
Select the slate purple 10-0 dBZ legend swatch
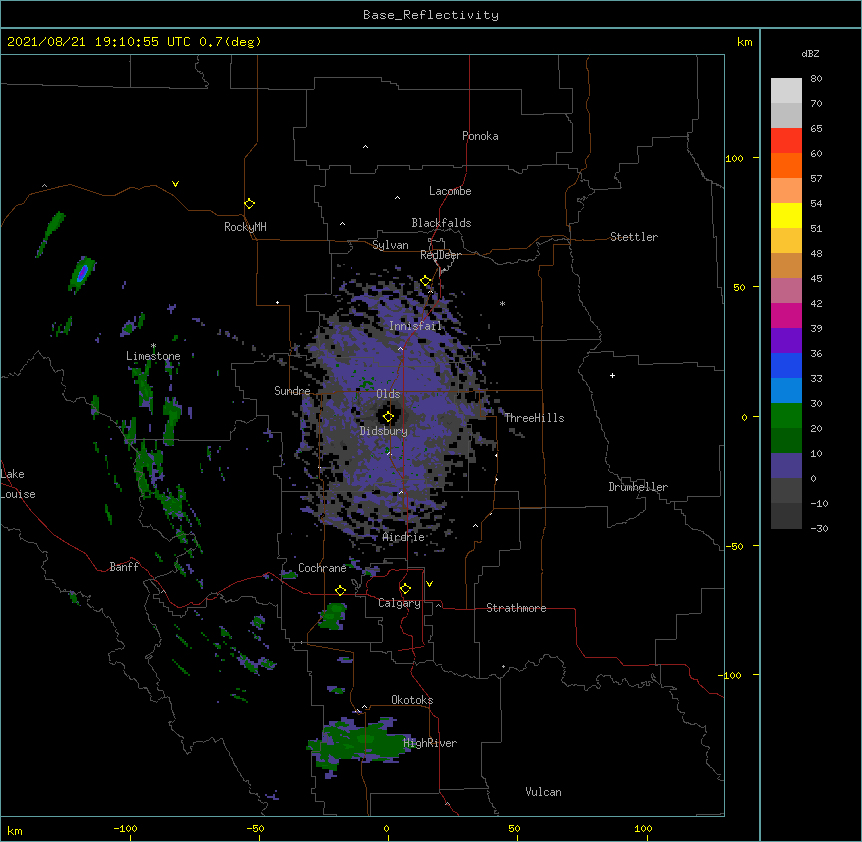pyautogui.click(x=786, y=466)
